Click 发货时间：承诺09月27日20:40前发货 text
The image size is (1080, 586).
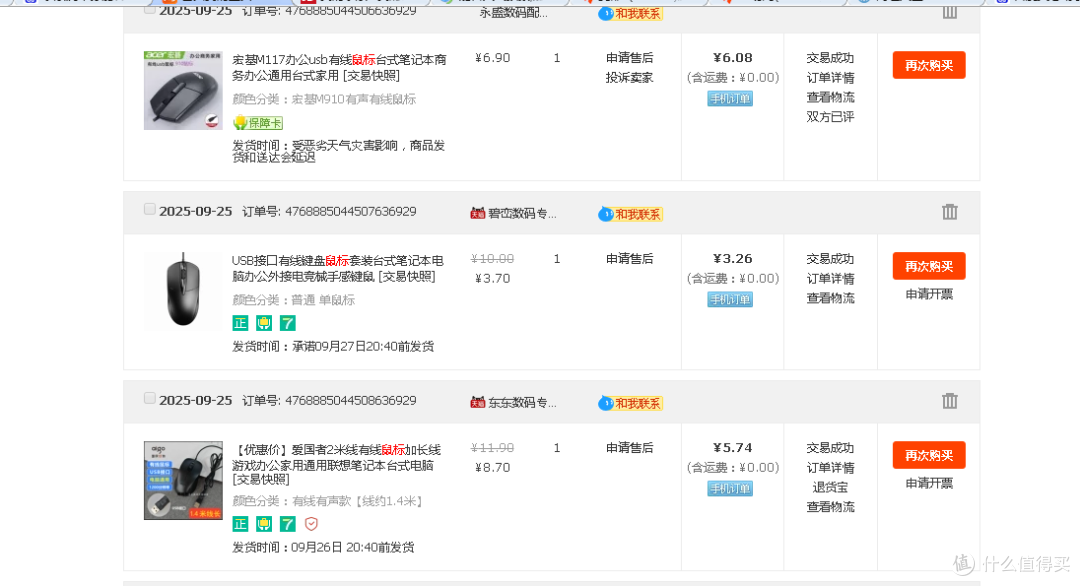[x=333, y=346]
